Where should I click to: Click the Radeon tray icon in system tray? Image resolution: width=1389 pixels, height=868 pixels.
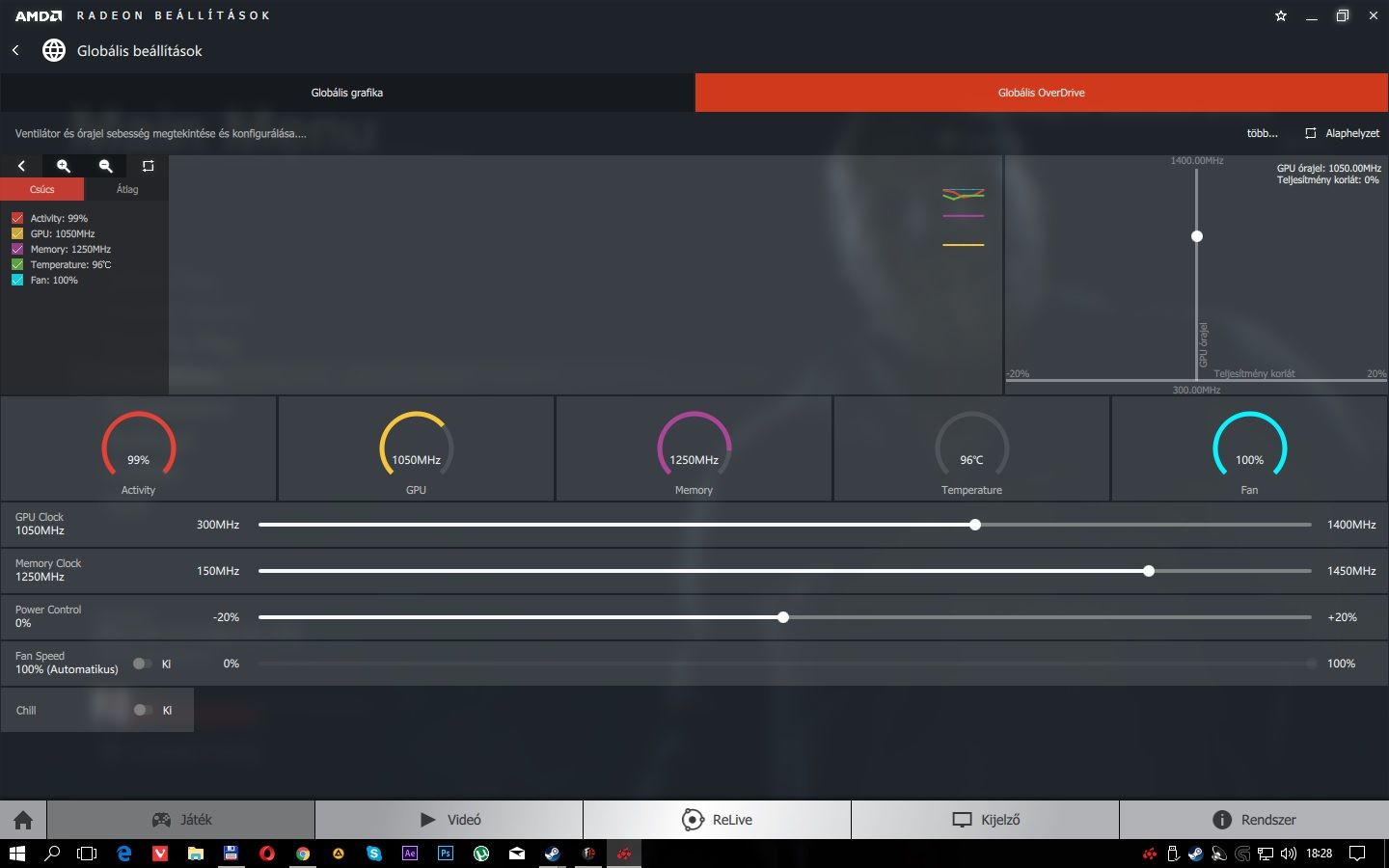1150,854
